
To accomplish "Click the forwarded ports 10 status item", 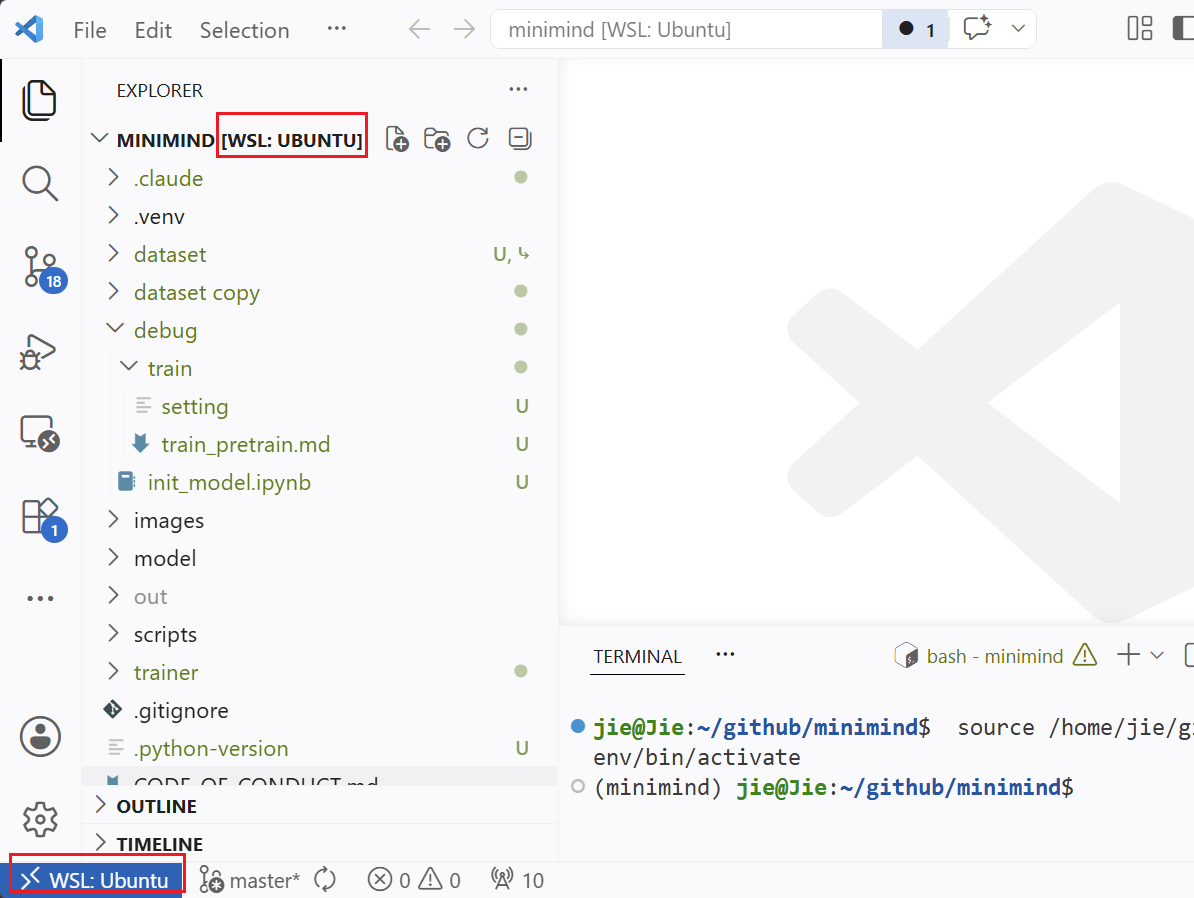I will pos(517,880).
